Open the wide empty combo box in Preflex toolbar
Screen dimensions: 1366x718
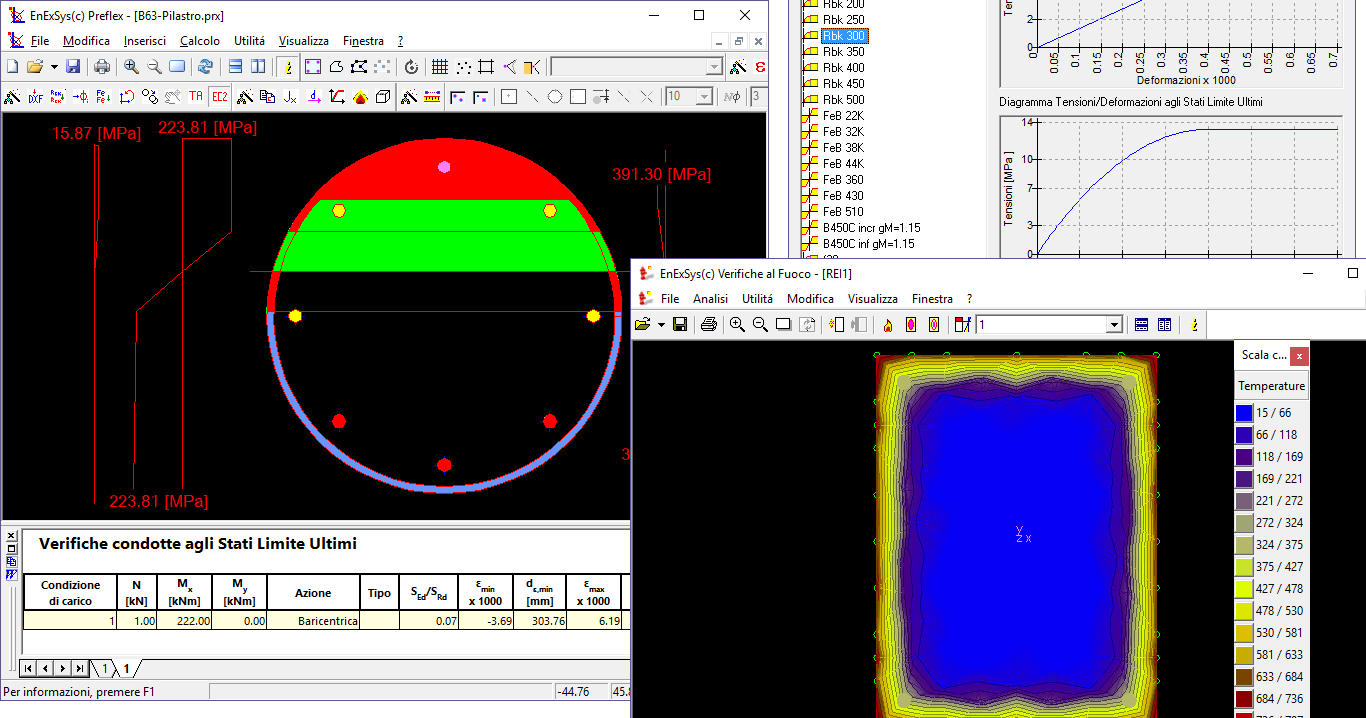637,67
